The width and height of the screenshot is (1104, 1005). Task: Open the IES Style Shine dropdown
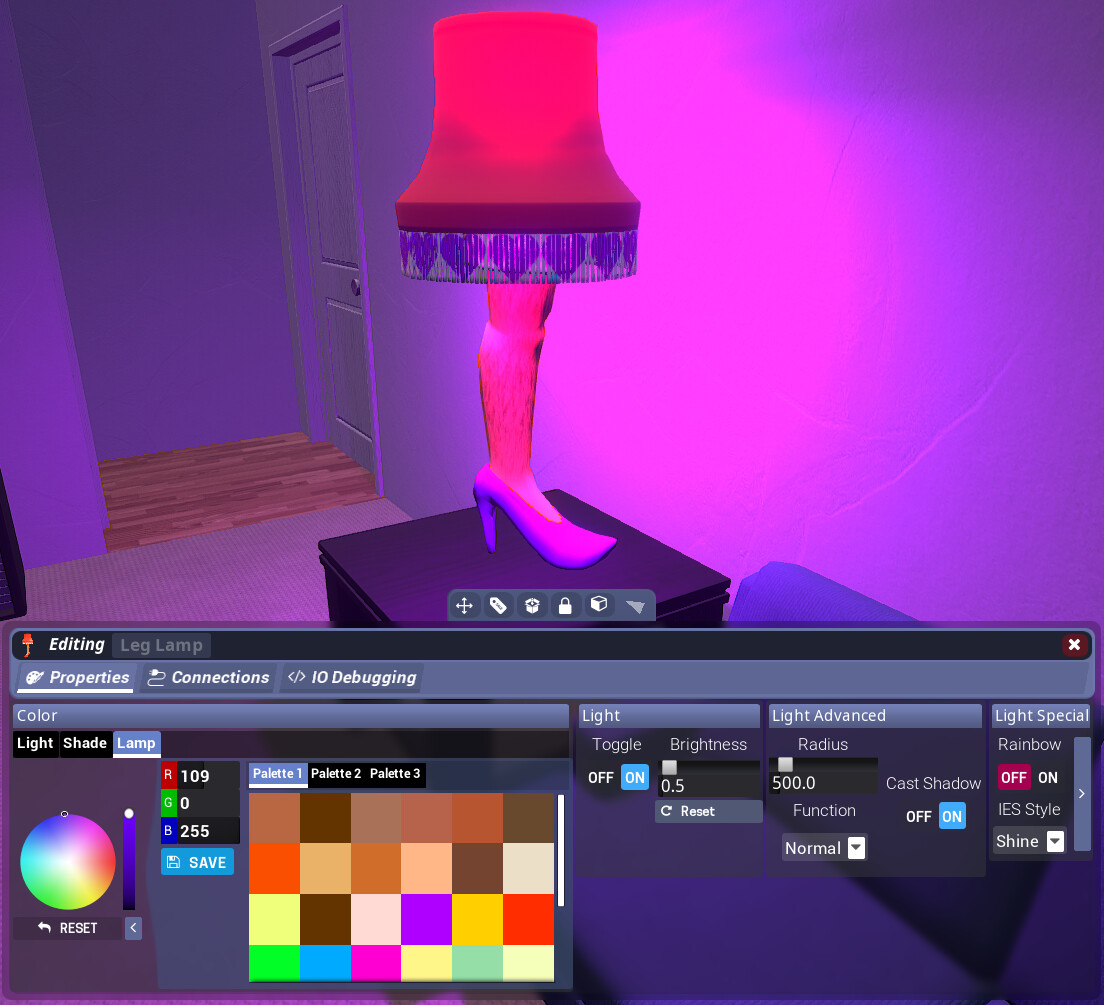(1029, 841)
